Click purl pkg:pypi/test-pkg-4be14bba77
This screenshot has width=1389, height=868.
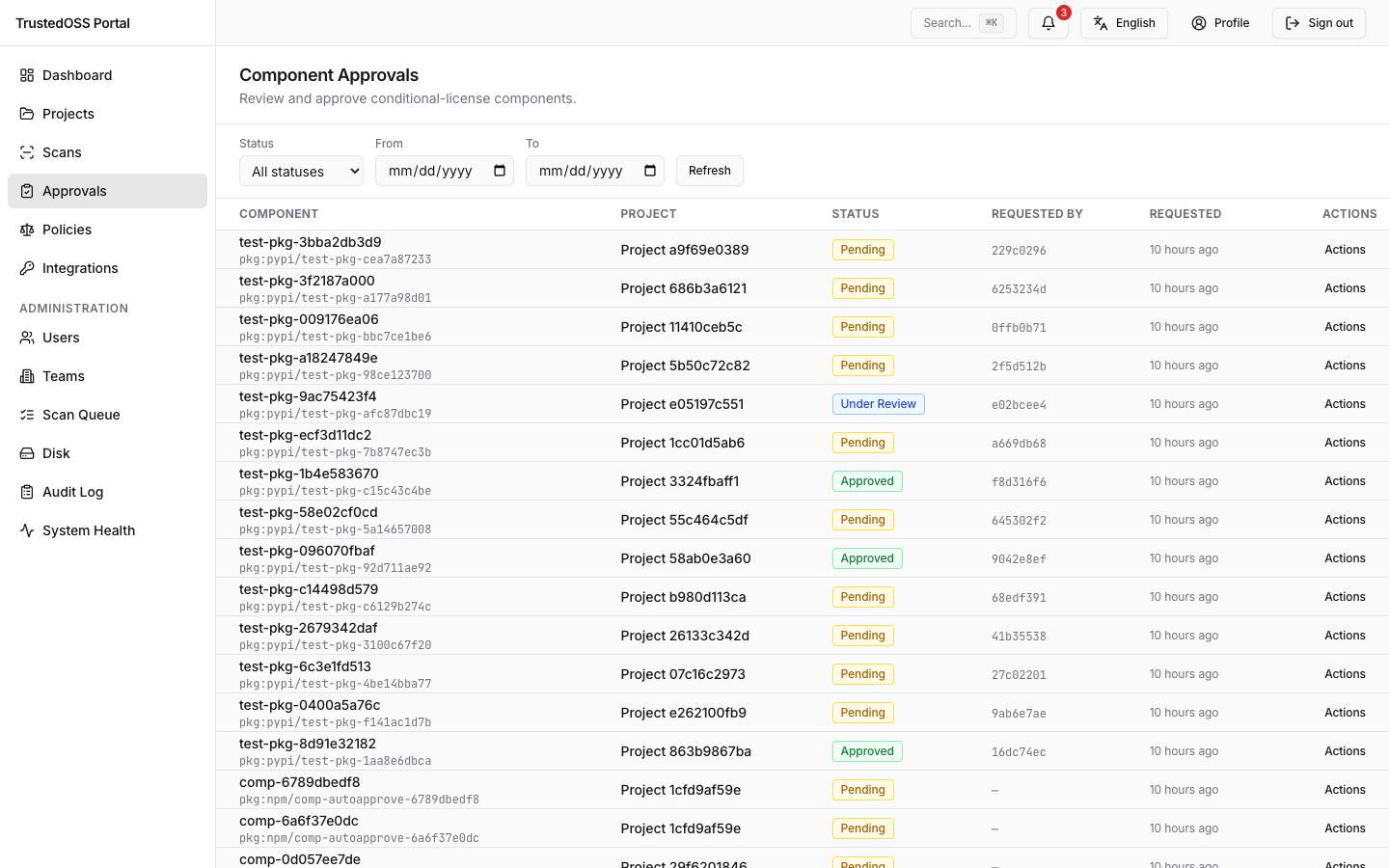[335, 684]
